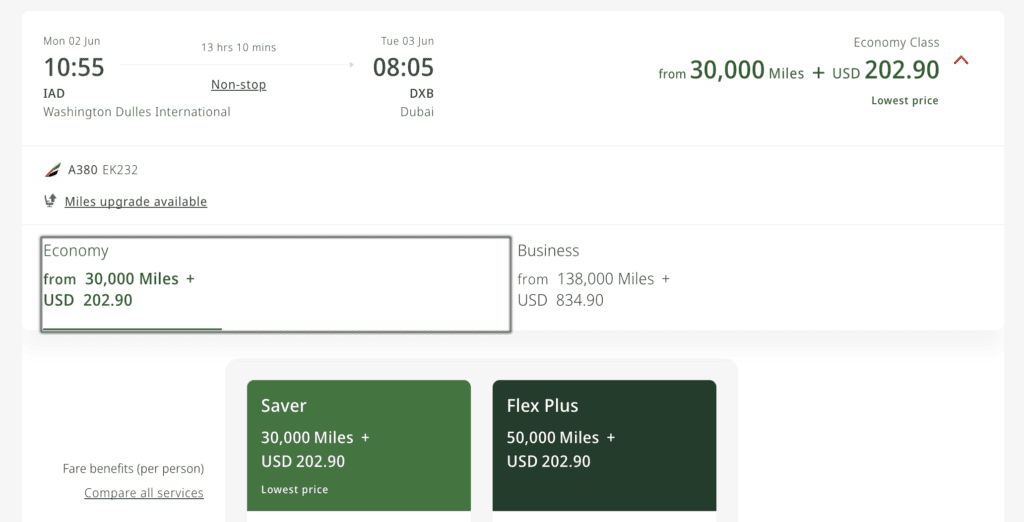Choose the Saver fare card
The width and height of the screenshot is (1024, 522).
(x=359, y=446)
